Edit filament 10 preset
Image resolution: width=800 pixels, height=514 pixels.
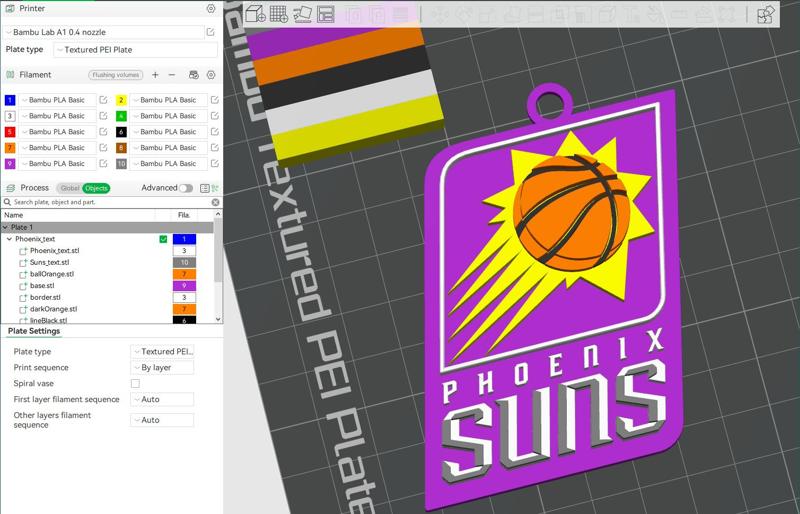tap(215, 163)
